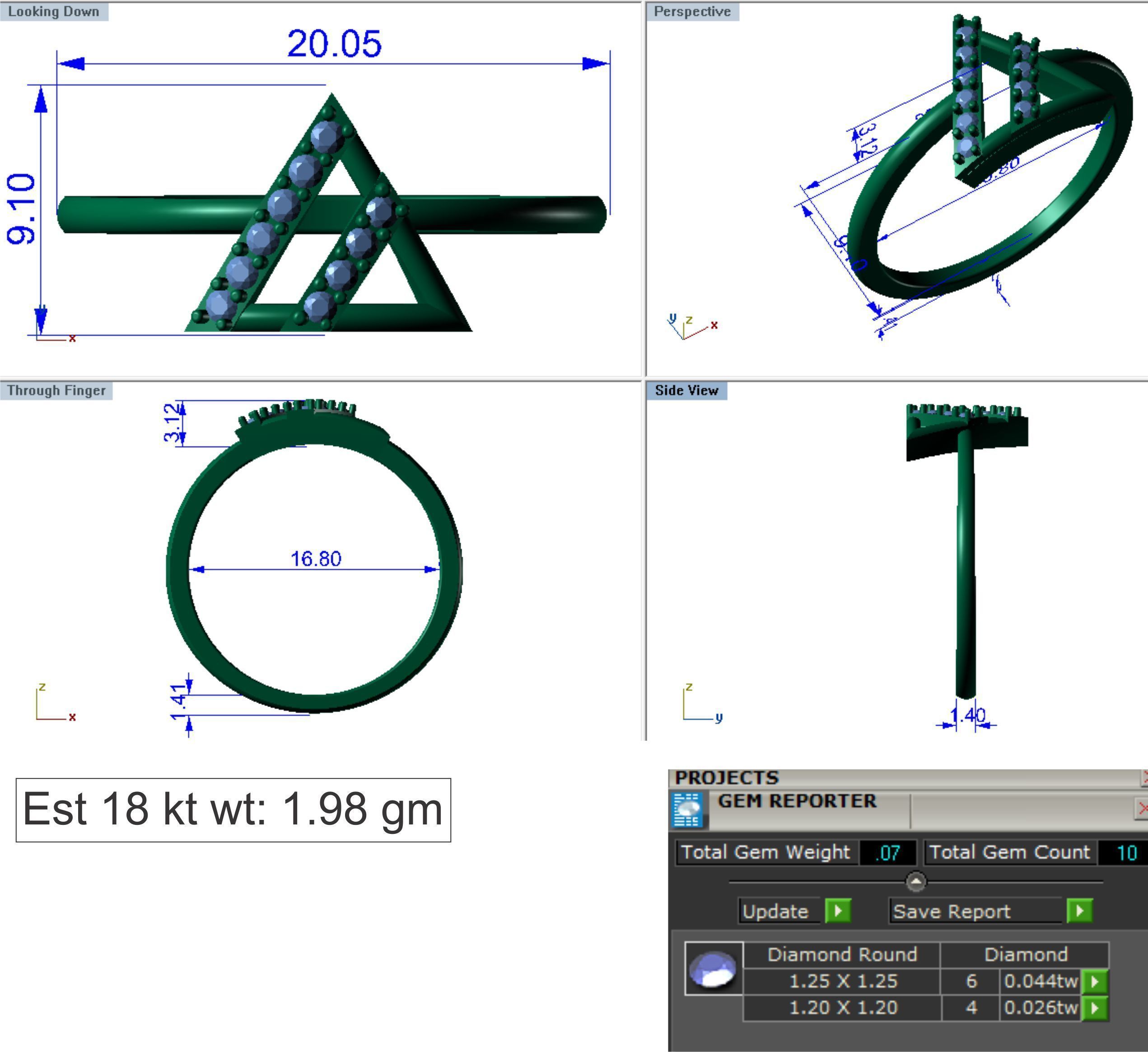Click the GEM REPORTER title
The height and width of the screenshot is (1052, 1148).
(797, 801)
